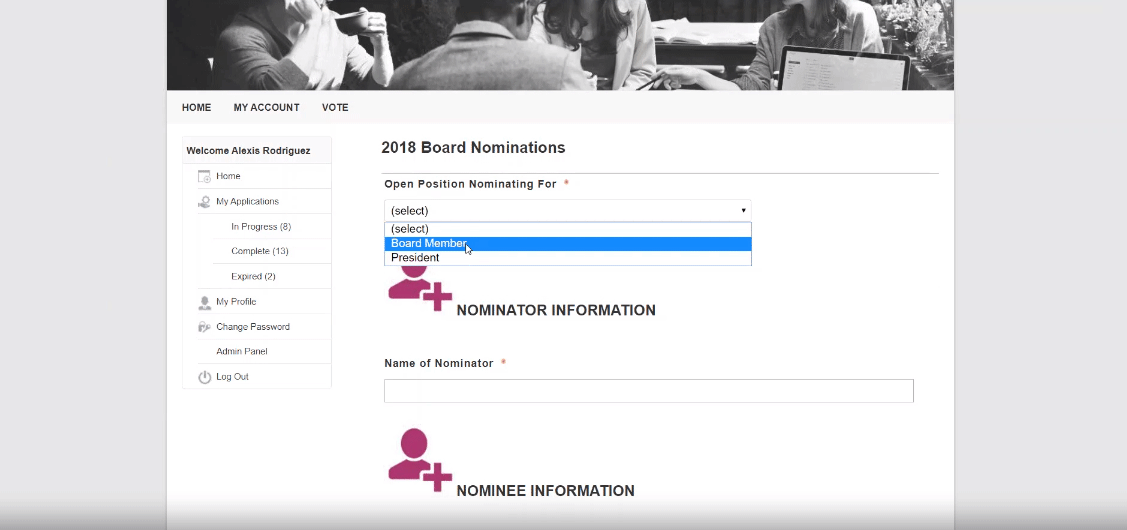This screenshot has width=1127, height=530.
Task: Click the Name of Nominator text field
Action: tap(648, 391)
